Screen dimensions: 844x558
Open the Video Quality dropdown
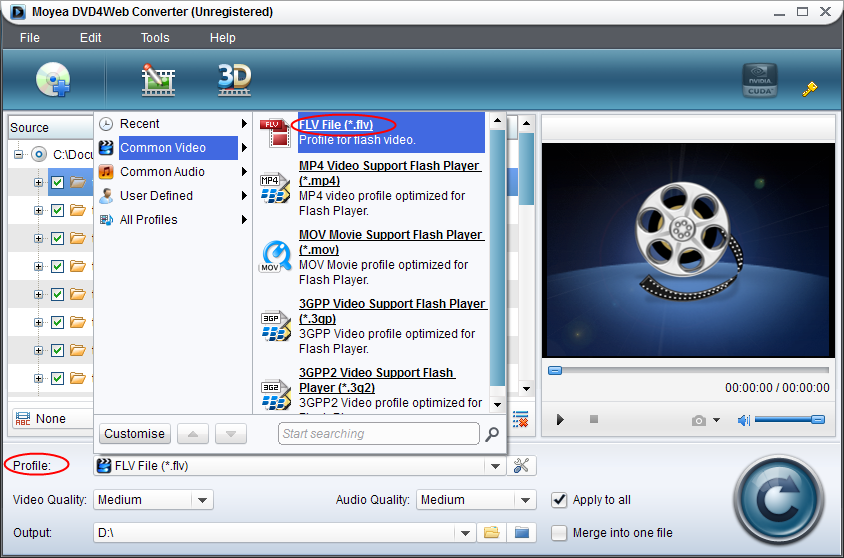(x=202, y=500)
